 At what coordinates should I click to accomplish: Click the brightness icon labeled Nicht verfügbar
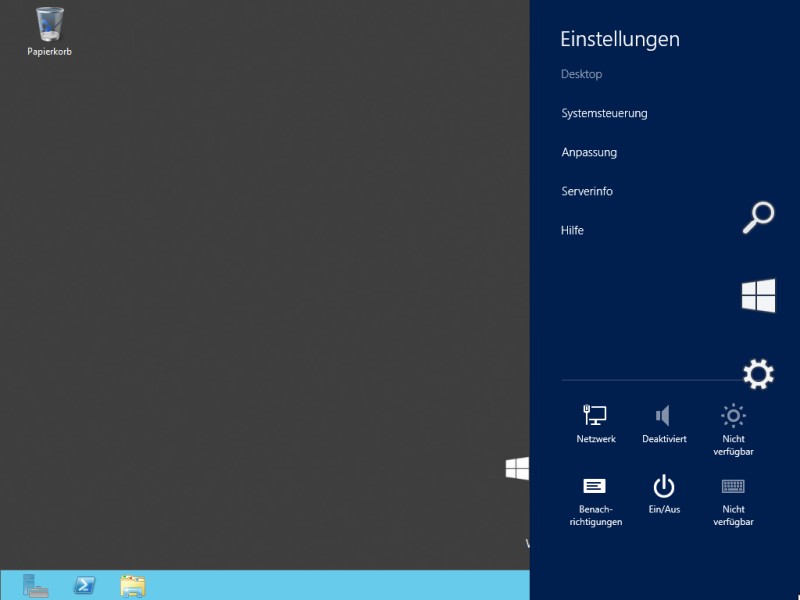(x=733, y=430)
